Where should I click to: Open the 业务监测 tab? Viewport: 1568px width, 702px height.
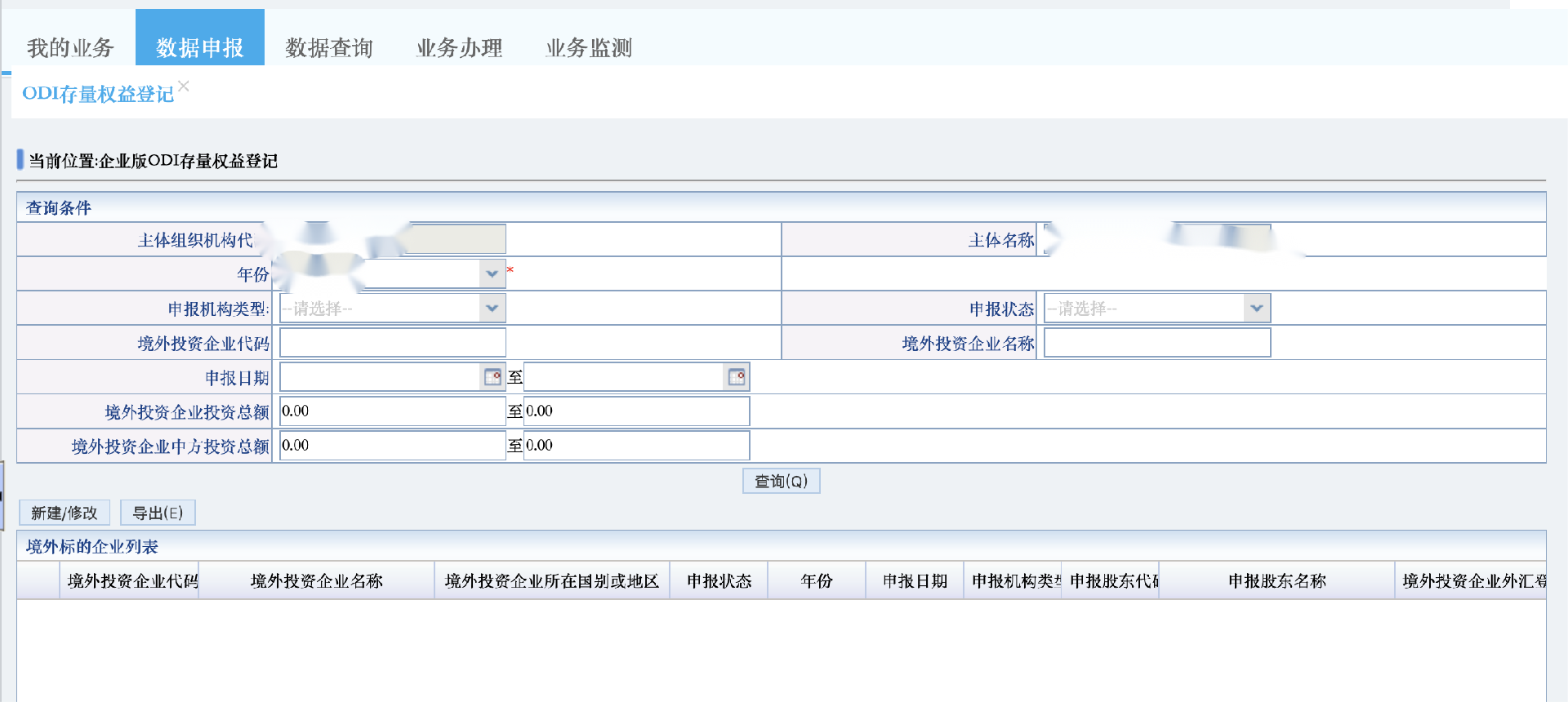click(x=589, y=47)
